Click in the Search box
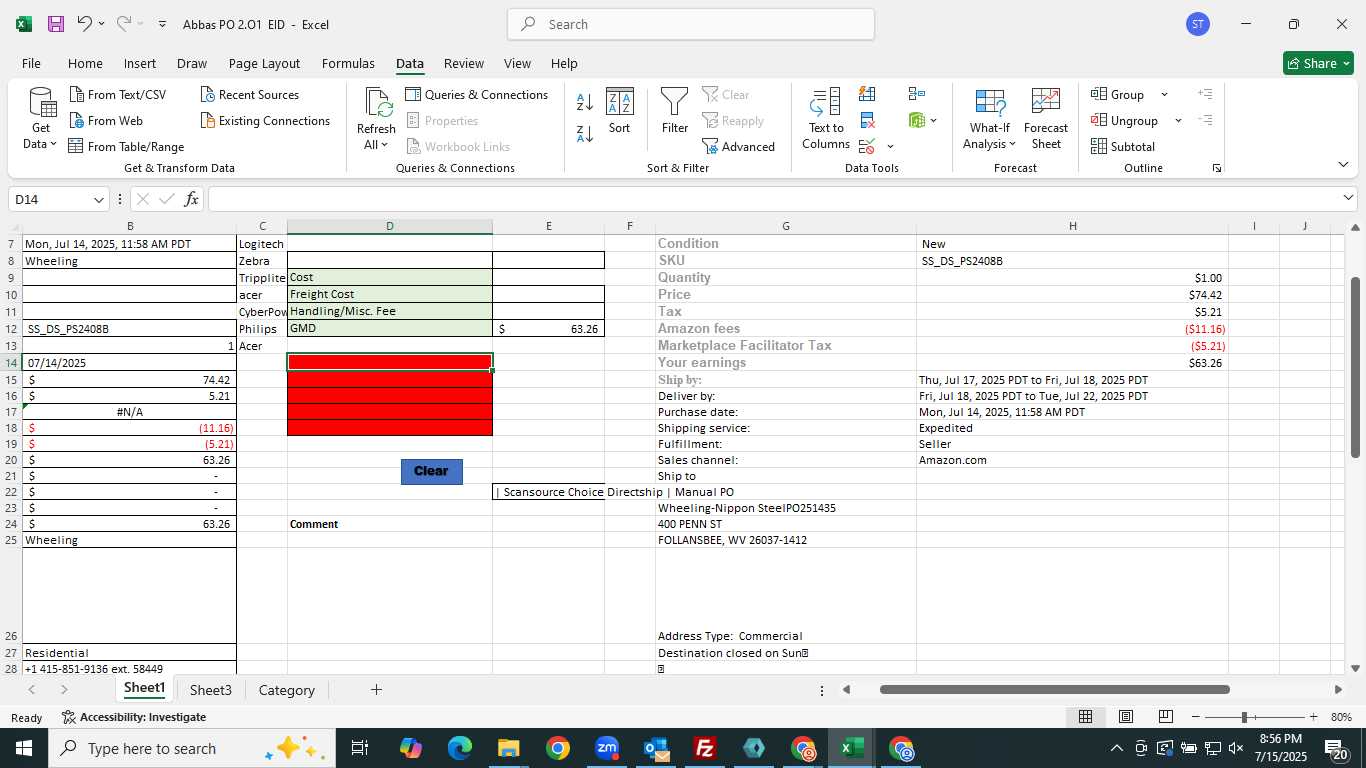Image resolution: width=1366 pixels, height=768 pixels. pos(691,24)
